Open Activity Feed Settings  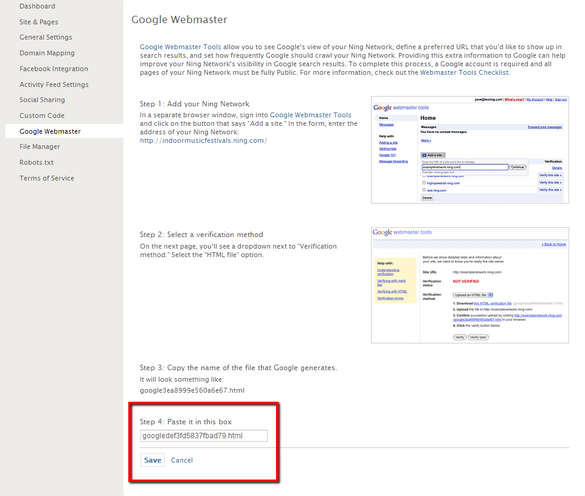(x=54, y=84)
